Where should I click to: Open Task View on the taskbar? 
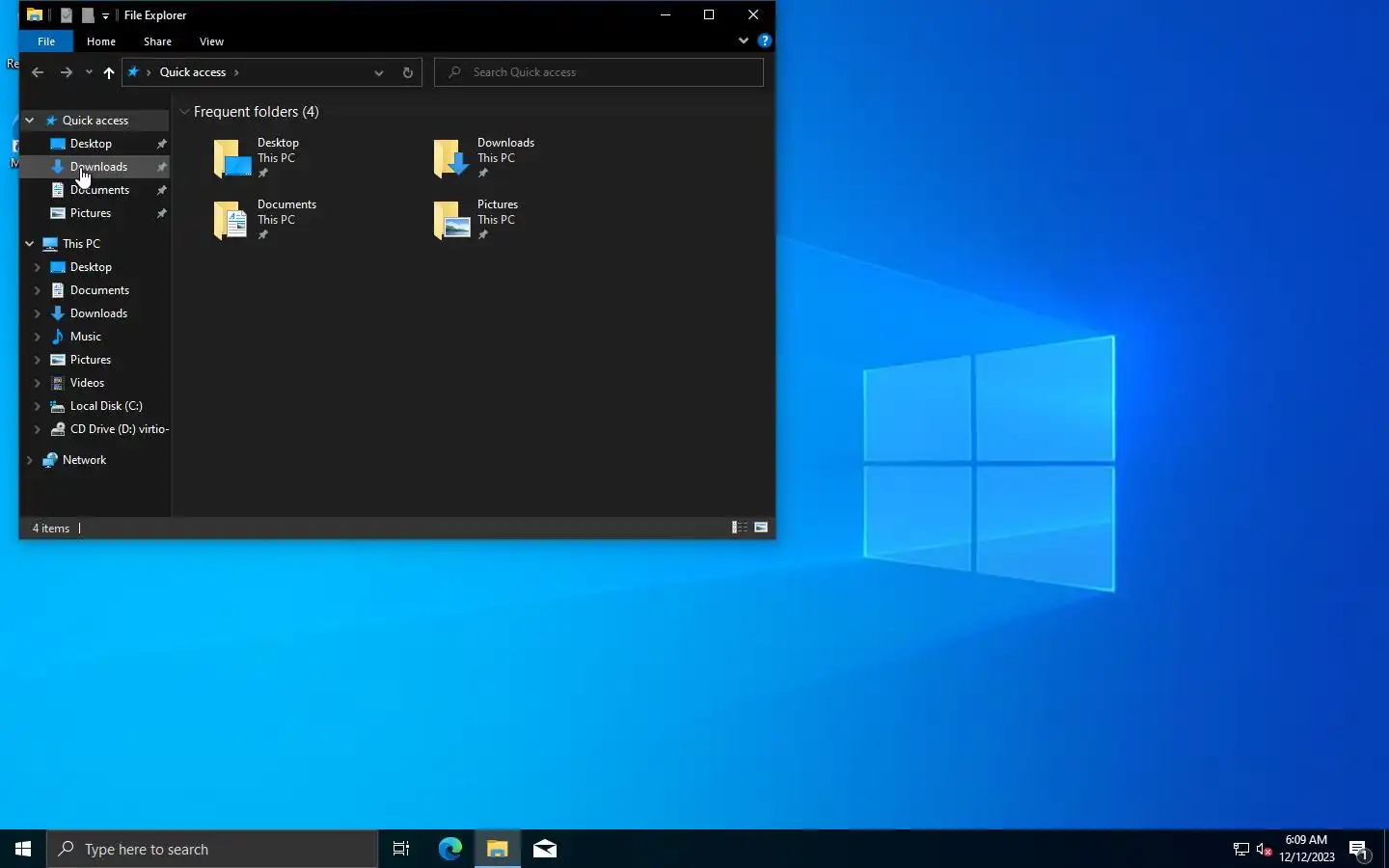(x=401, y=849)
